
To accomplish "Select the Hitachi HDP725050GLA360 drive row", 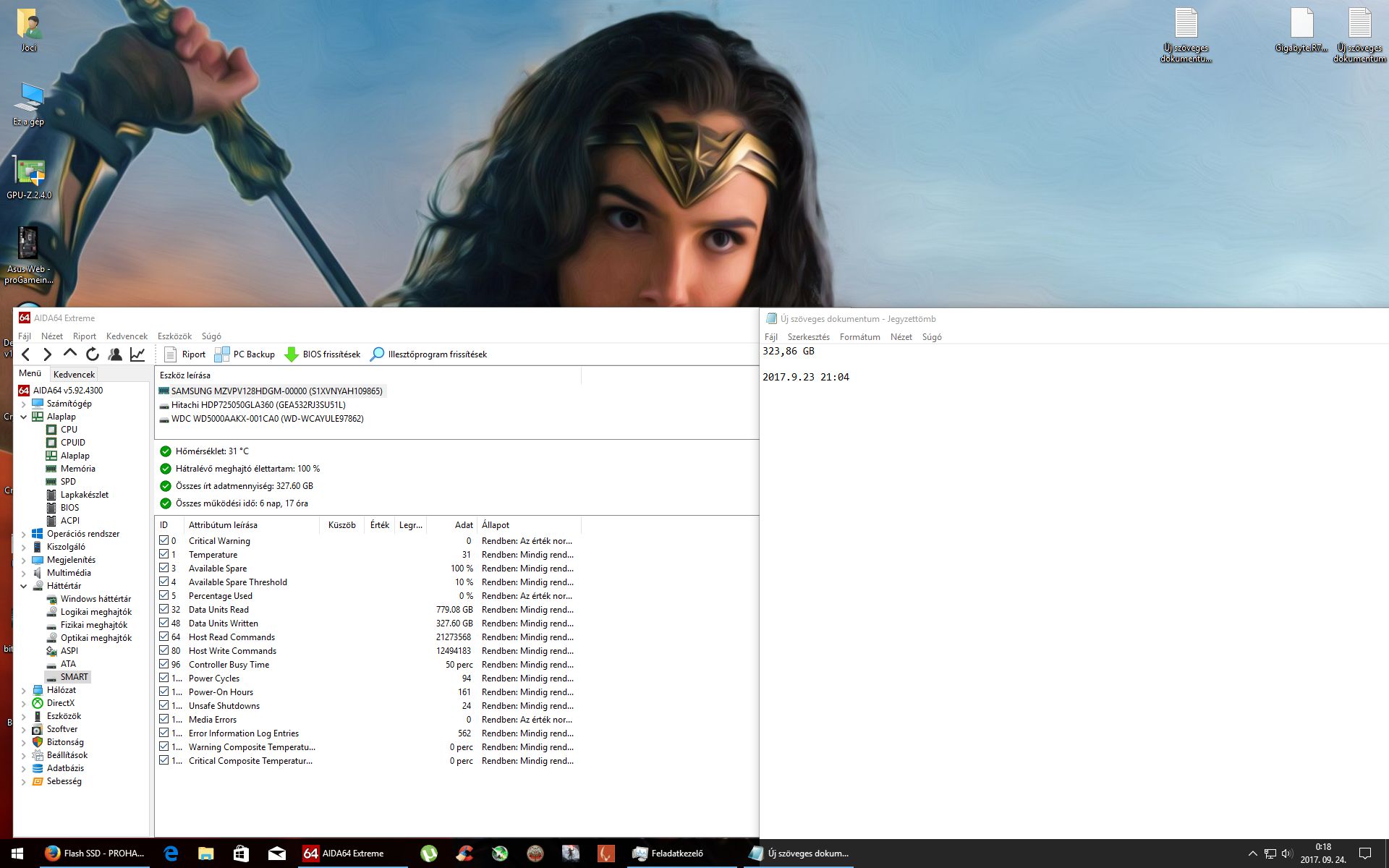I will [258, 405].
